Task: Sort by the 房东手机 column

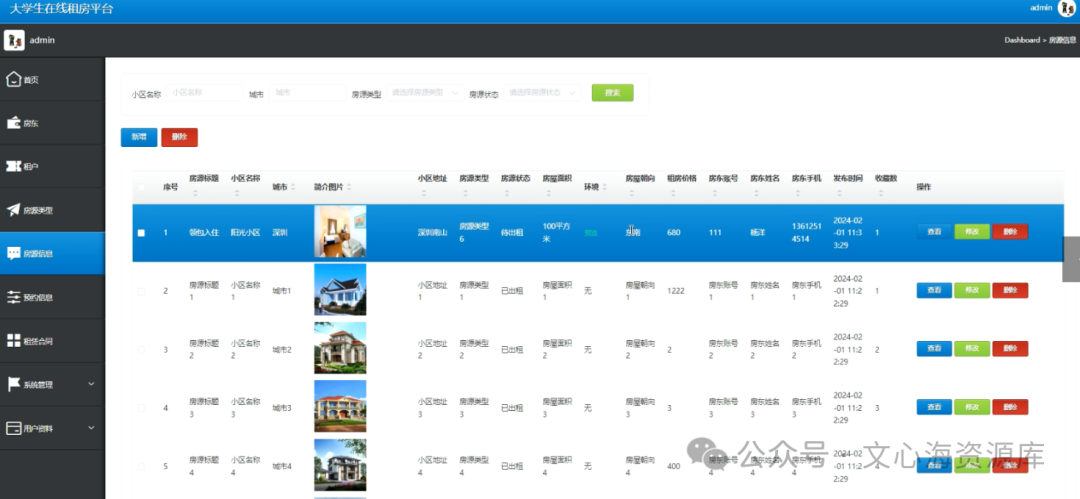Action: (797, 194)
